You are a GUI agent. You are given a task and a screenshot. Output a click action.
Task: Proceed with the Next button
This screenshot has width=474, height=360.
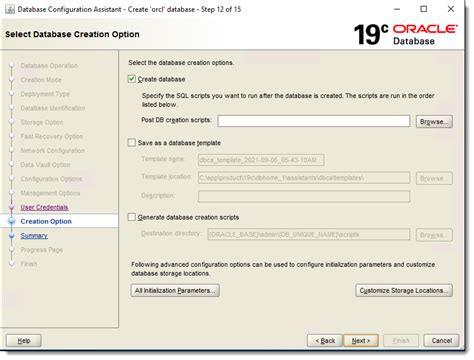[361, 341]
